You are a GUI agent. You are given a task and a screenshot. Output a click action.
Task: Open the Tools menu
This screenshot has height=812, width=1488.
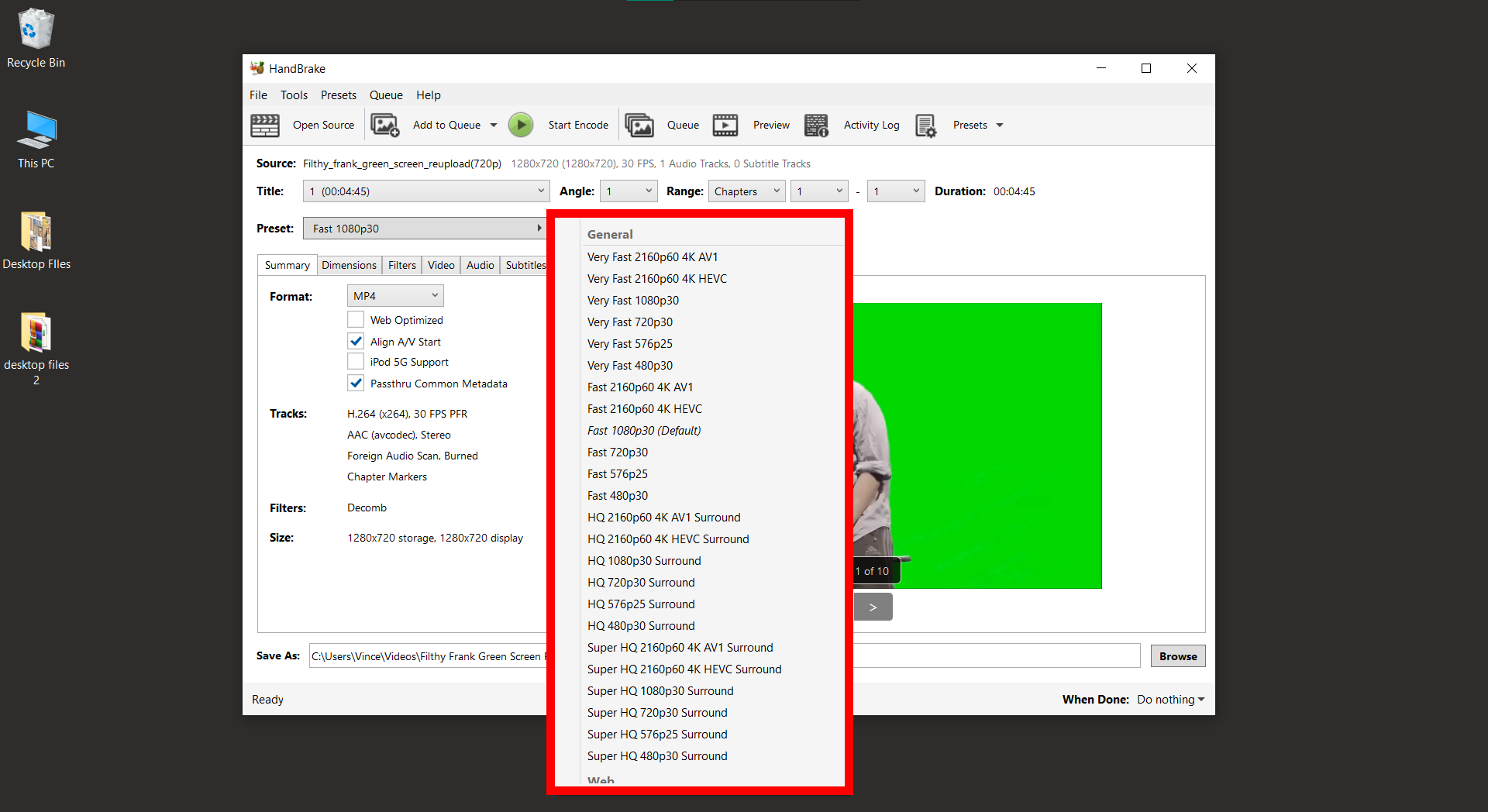click(x=294, y=95)
